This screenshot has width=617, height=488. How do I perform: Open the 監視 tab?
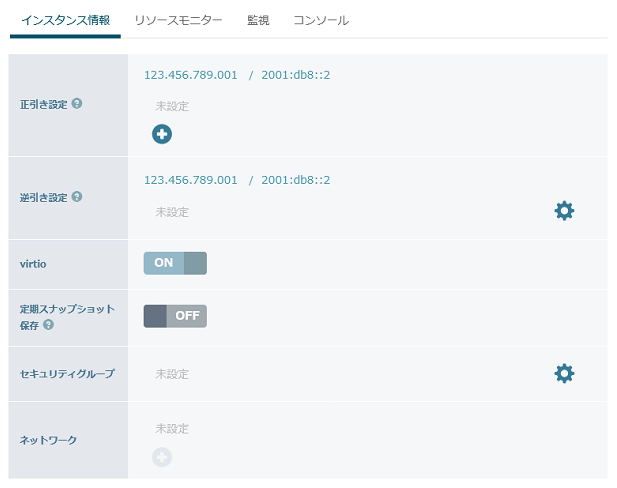pyautogui.click(x=258, y=20)
